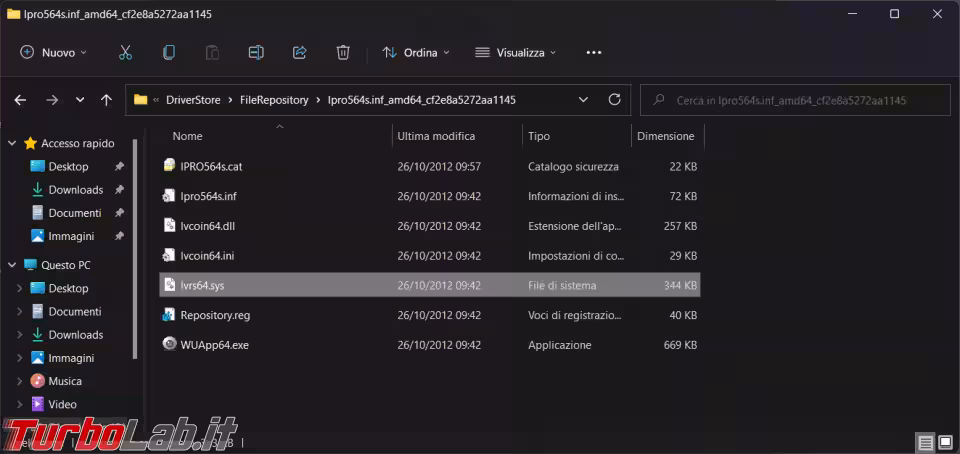The height and width of the screenshot is (454, 960).
Task: Click the search field Cerca in lpro564s
Action: click(795, 100)
